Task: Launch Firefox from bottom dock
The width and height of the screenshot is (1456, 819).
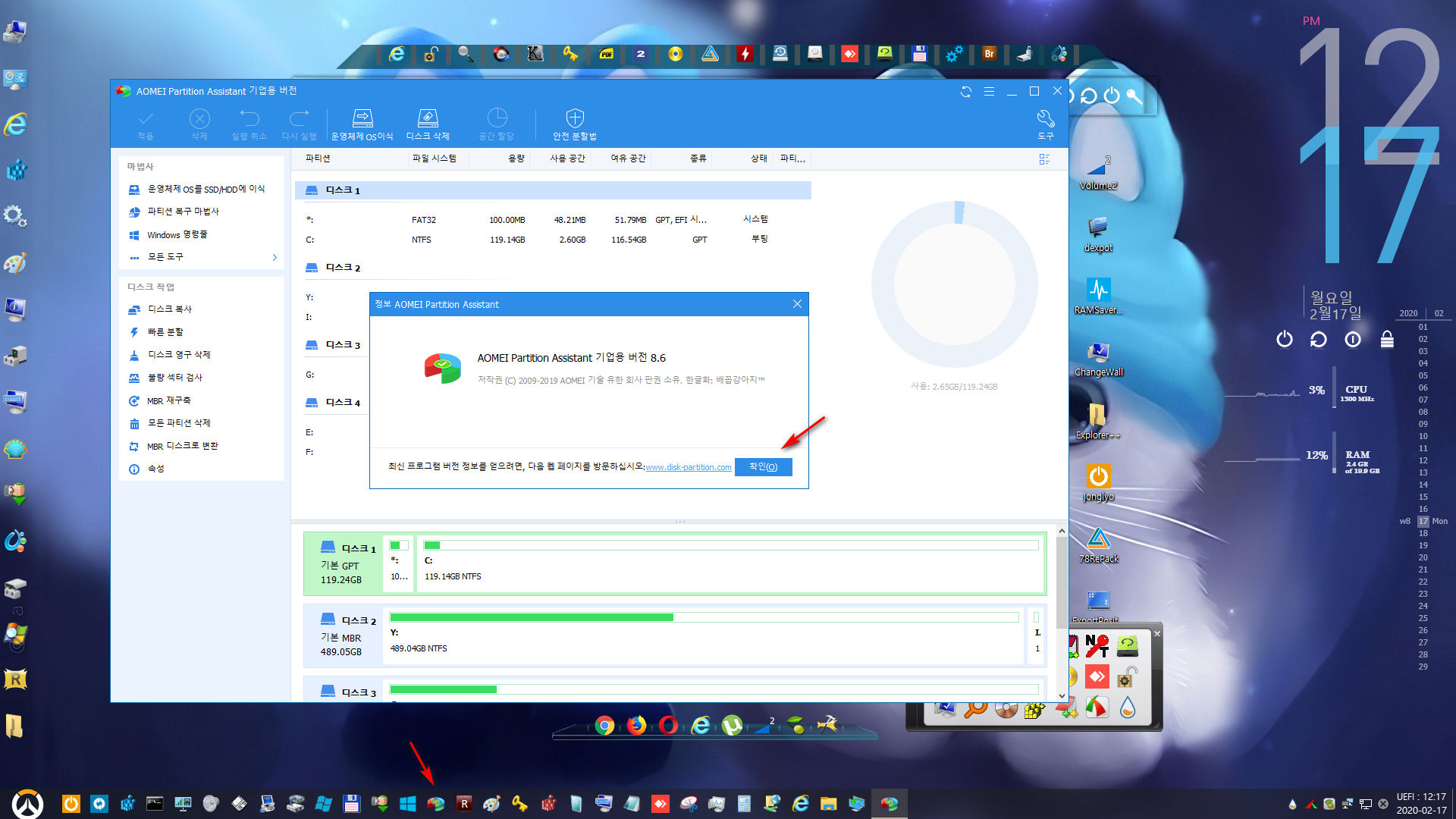Action: (x=636, y=726)
